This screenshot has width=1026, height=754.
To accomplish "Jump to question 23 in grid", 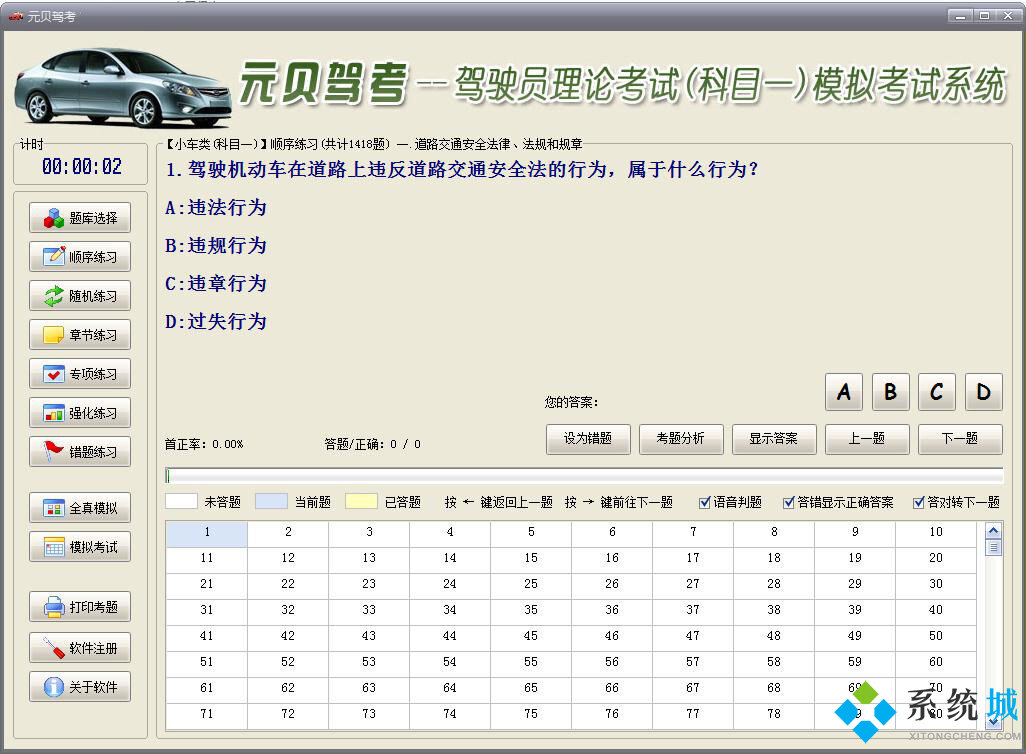I will tap(369, 584).
